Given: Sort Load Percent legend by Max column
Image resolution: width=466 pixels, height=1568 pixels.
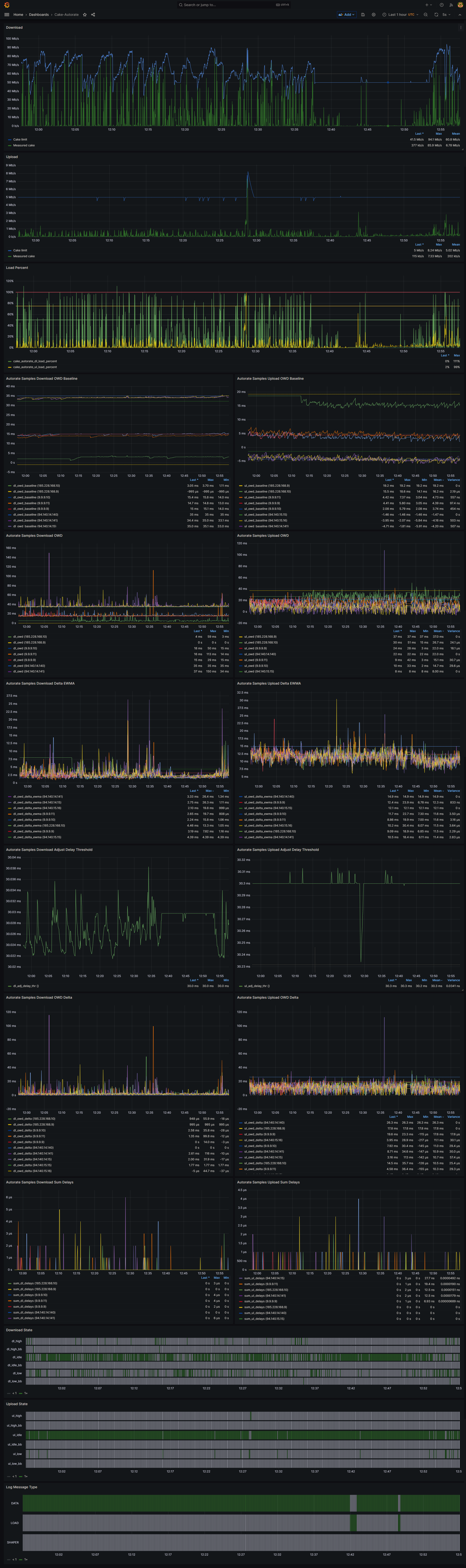Looking at the screenshot, I should point(457,355).
